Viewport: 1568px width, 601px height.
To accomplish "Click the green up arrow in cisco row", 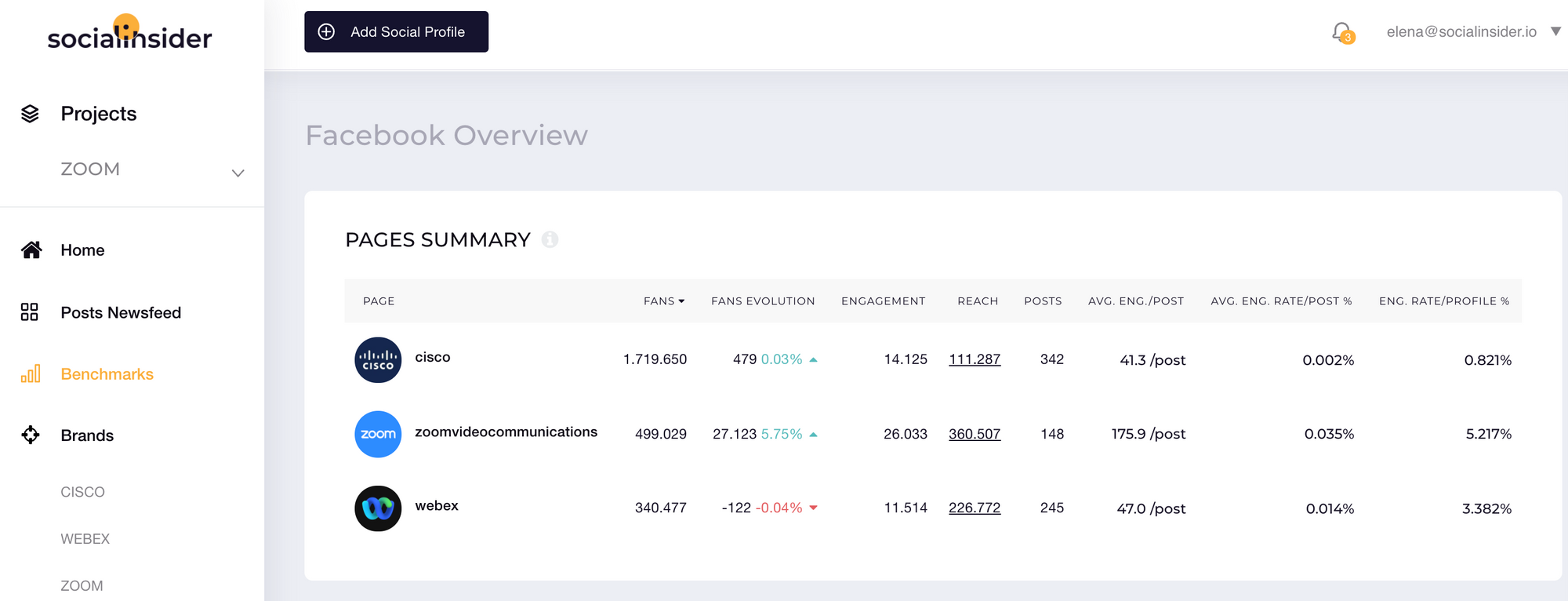I will point(813,359).
